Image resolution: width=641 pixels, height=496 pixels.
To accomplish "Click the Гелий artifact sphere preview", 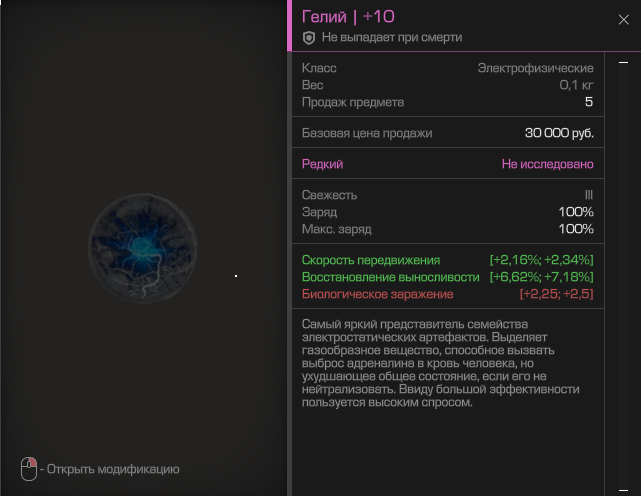I will (142, 248).
